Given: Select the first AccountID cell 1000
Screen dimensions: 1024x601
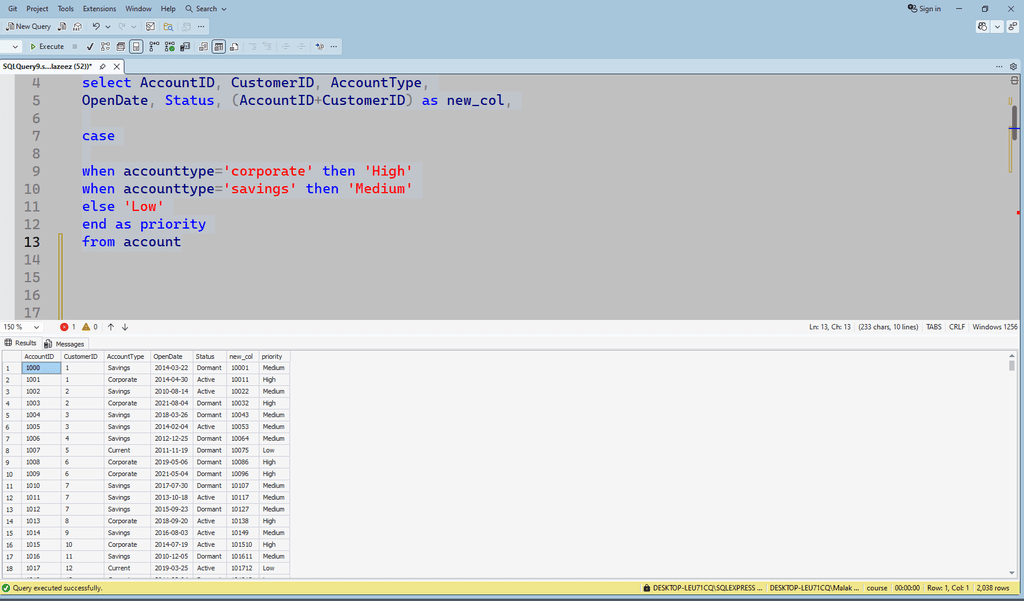Looking at the screenshot, I should [x=40, y=368].
